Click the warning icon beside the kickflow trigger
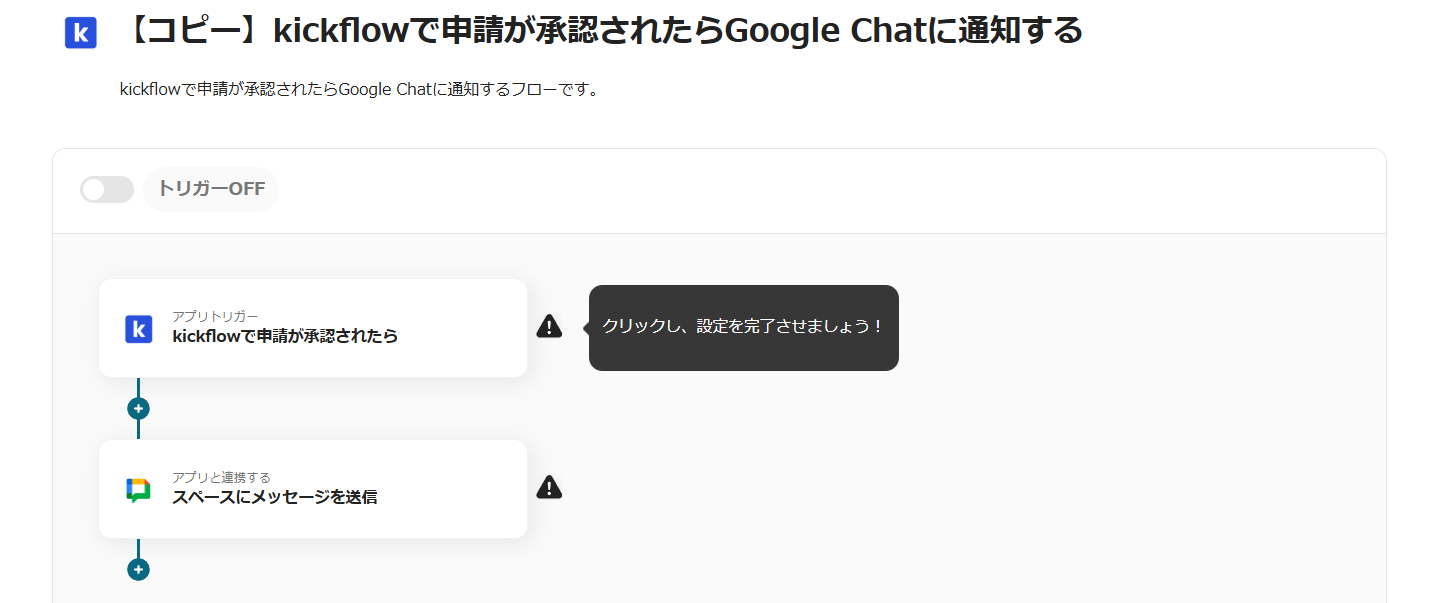 click(x=549, y=326)
